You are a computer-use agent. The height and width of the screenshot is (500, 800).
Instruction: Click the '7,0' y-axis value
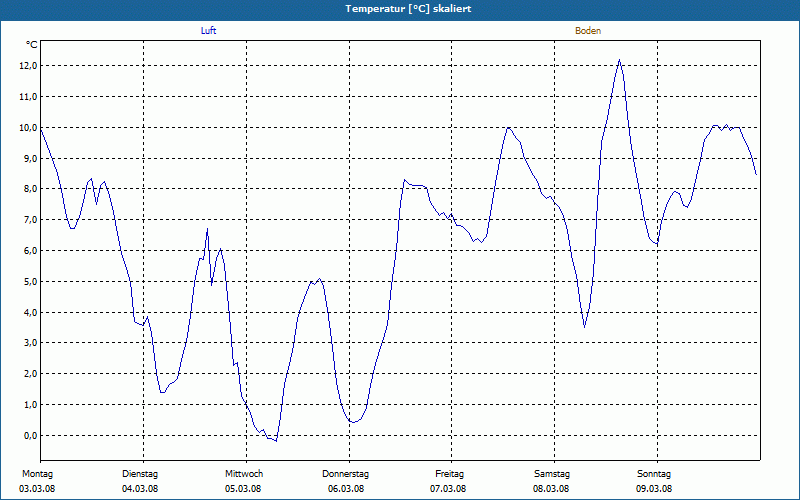click(30, 220)
